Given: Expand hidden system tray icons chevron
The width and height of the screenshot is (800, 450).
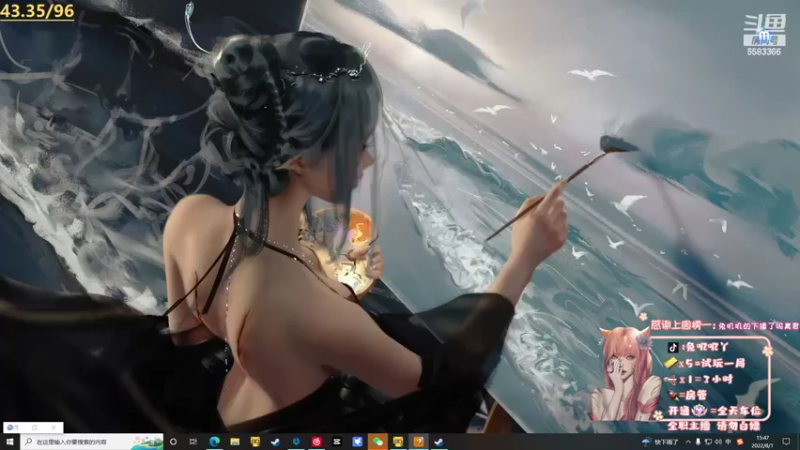Looking at the screenshot, I should (688, 442).
